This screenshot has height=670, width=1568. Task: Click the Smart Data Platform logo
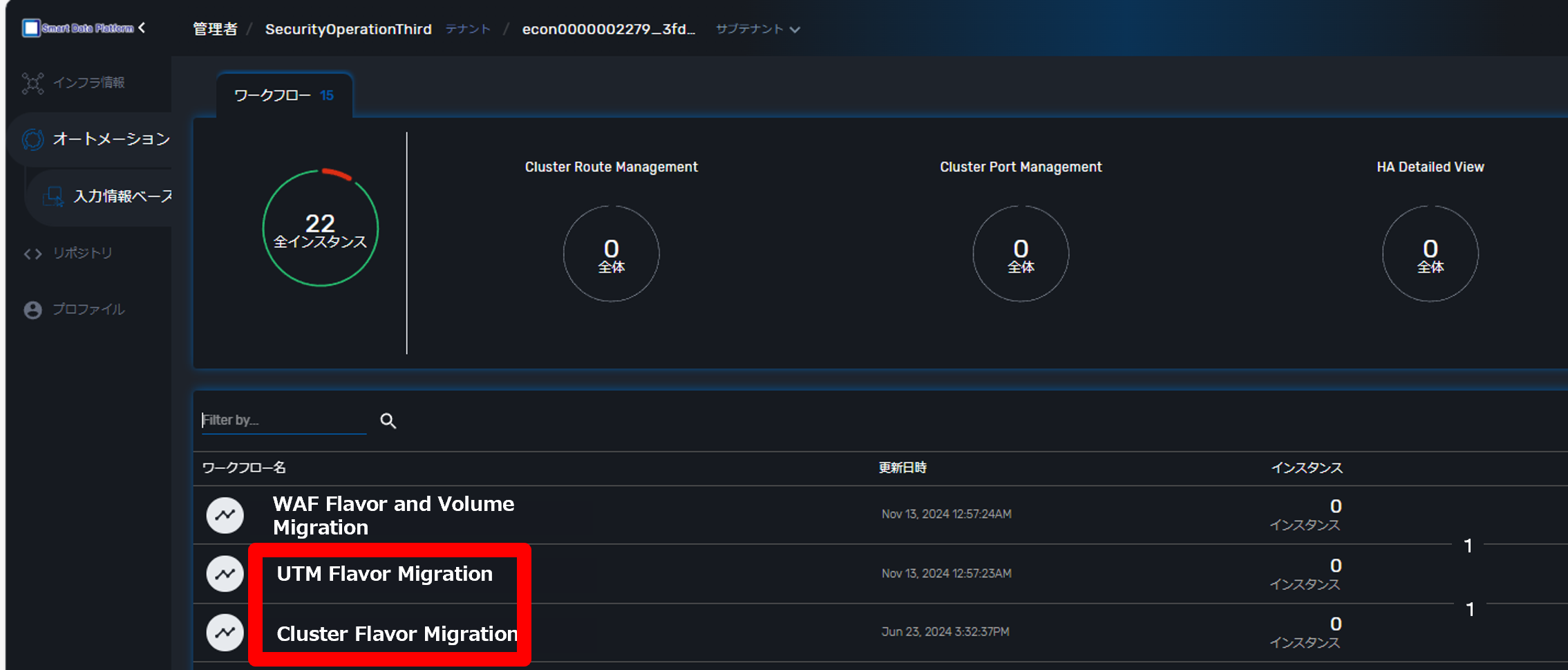pyautogui.click(x=77, y=28)
